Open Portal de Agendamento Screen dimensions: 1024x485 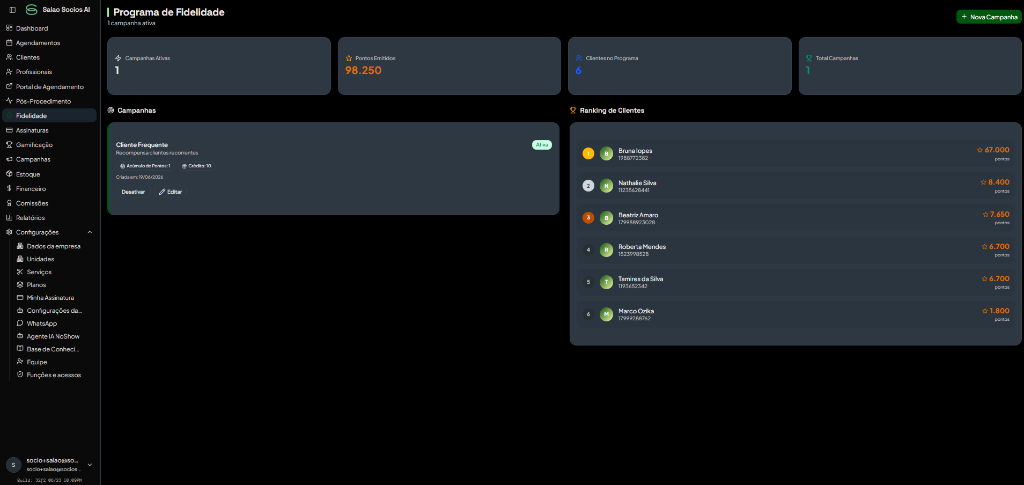50,87
